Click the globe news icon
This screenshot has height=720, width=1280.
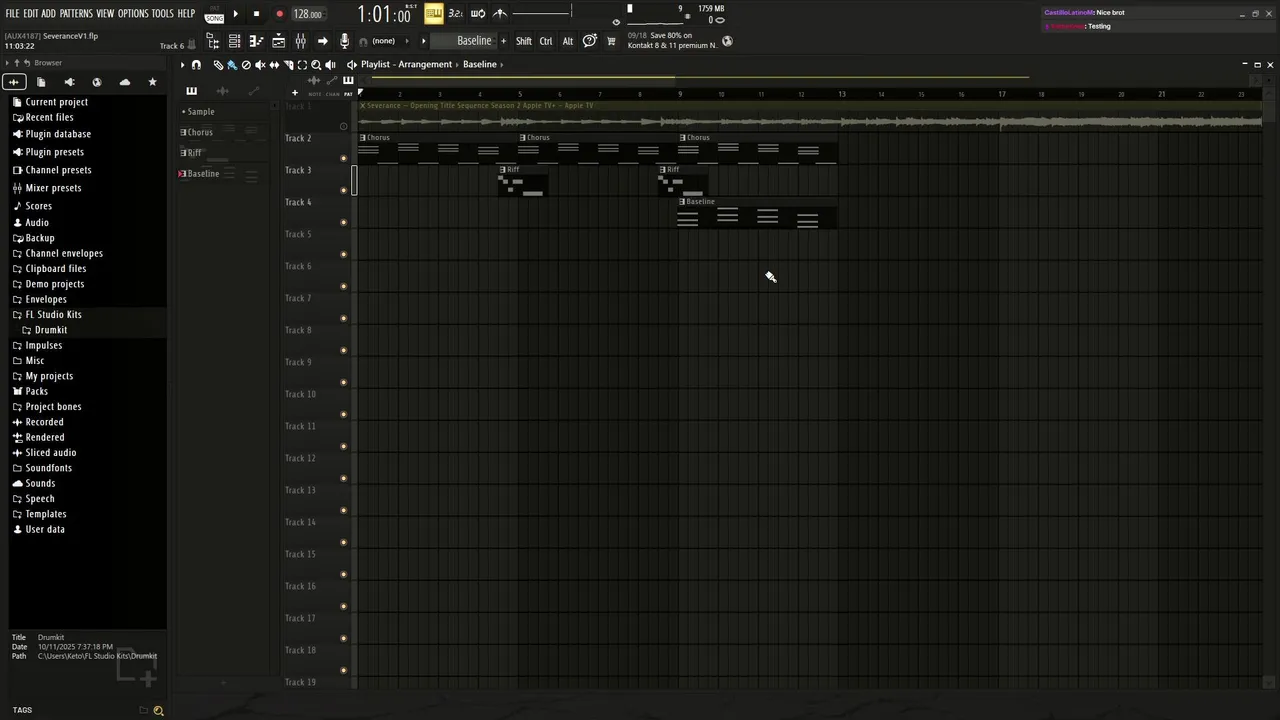click(727, 41)
